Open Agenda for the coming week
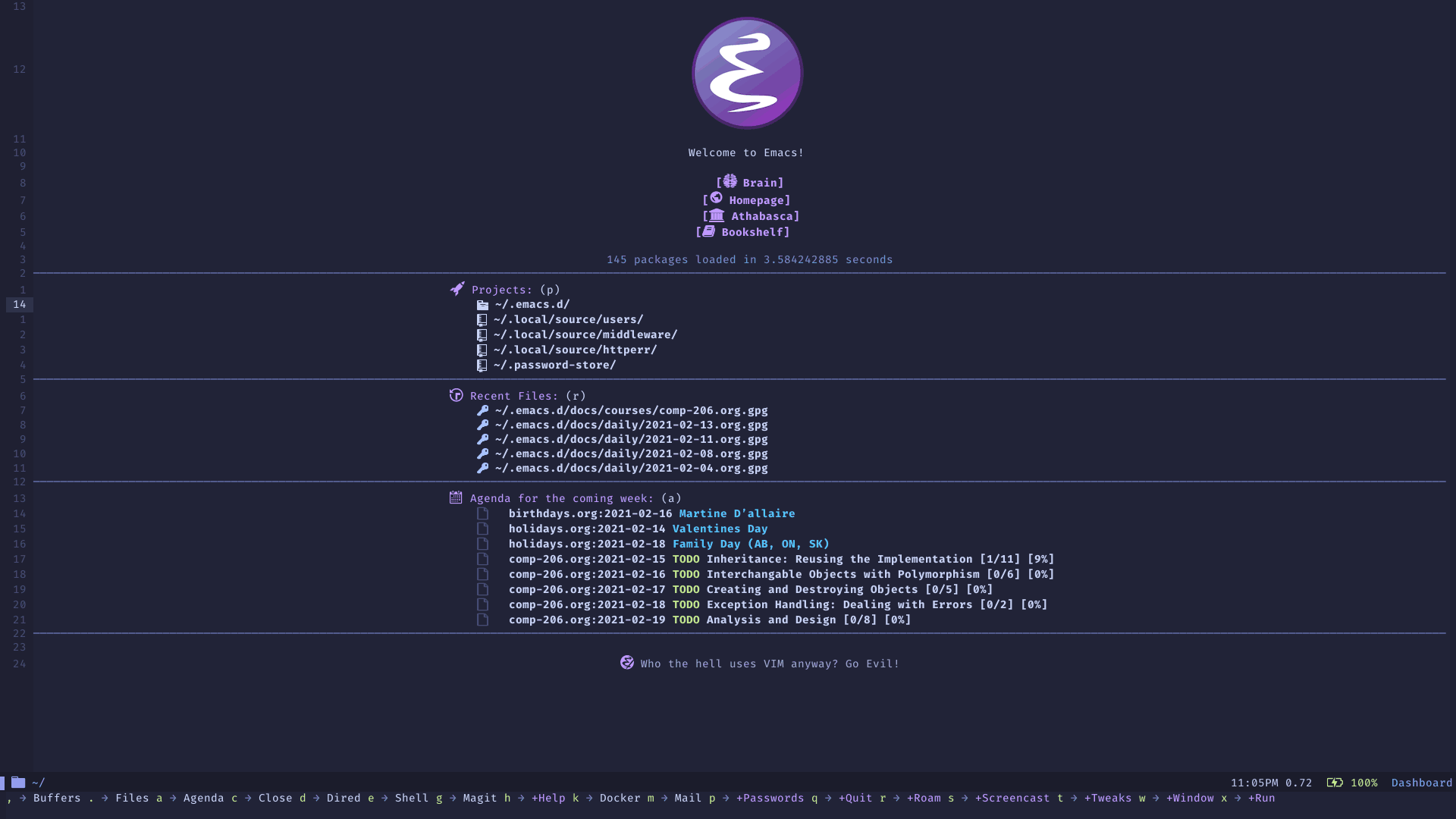Screen dimensions: 1456x819 pos(561,498)
